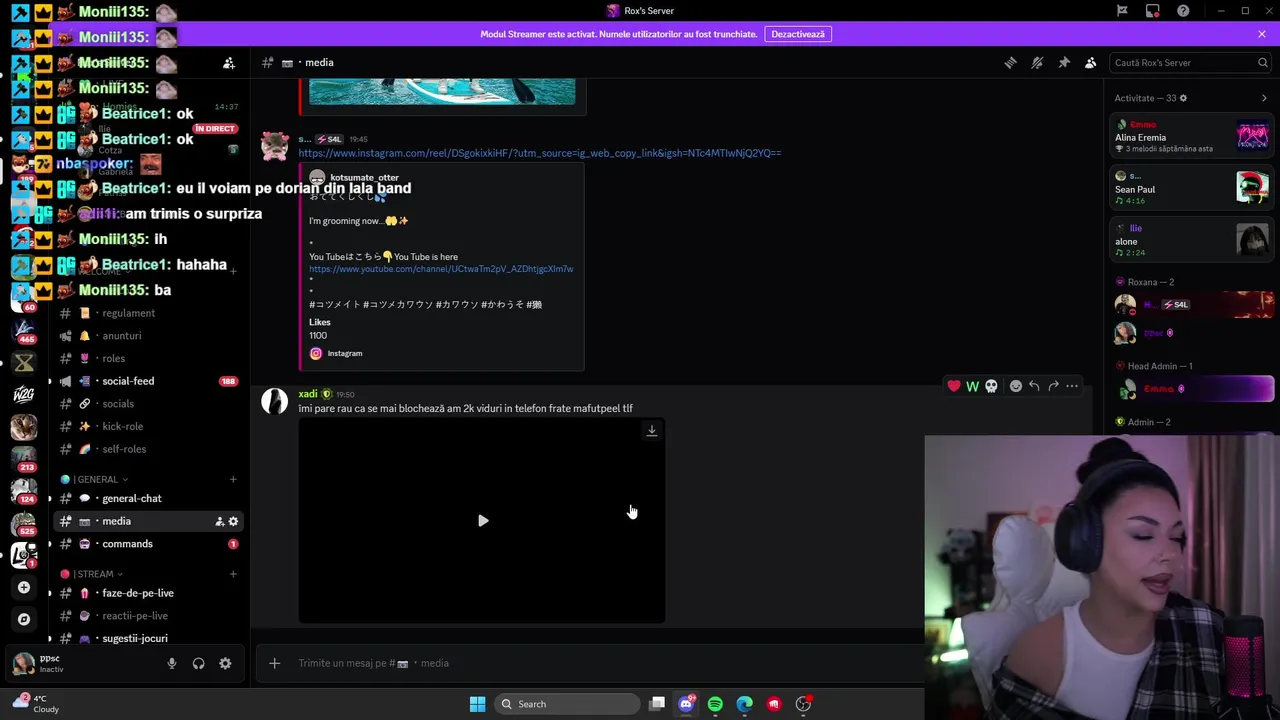Open W2G server icon
This screenshot has height=720, width=1280.
pos(24,394)
